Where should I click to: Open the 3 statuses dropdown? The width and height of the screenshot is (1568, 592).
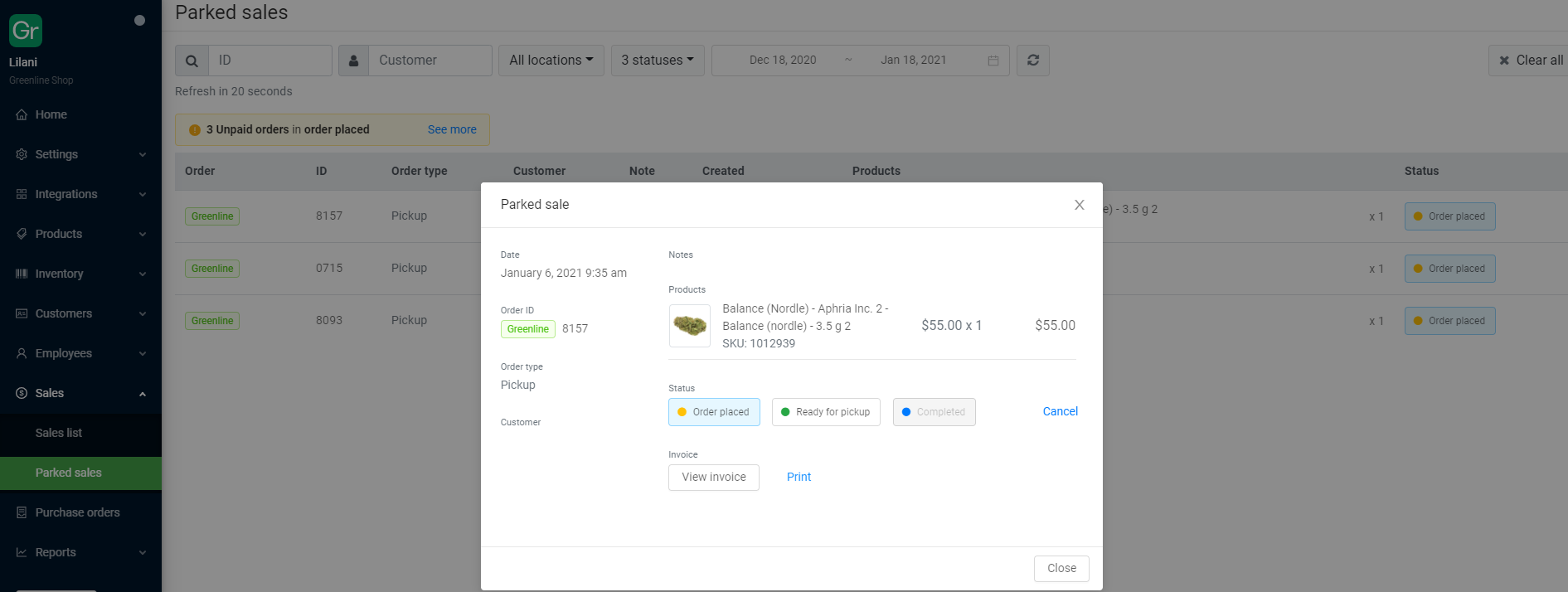(x=657, y=61)
